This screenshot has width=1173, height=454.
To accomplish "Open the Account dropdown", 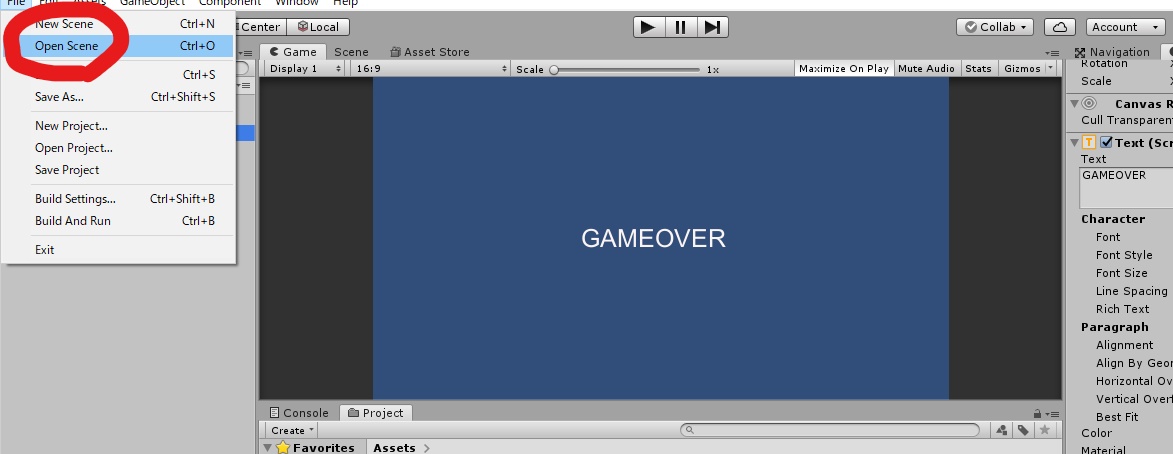I will pyautogui.click(x=1125, y=27).
